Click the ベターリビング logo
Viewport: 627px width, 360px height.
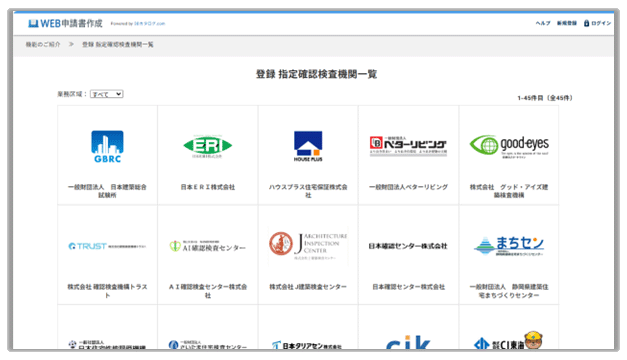tap(408, 146)
